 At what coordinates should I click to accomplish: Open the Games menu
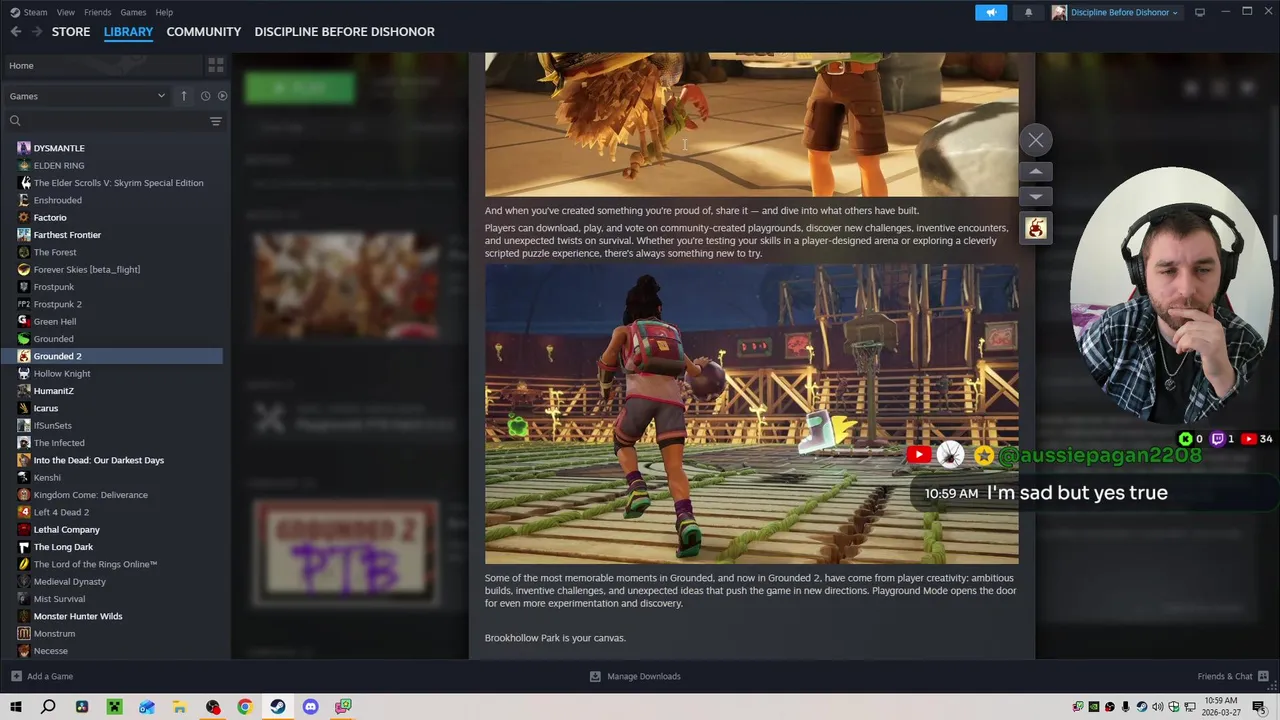[133, 12]
